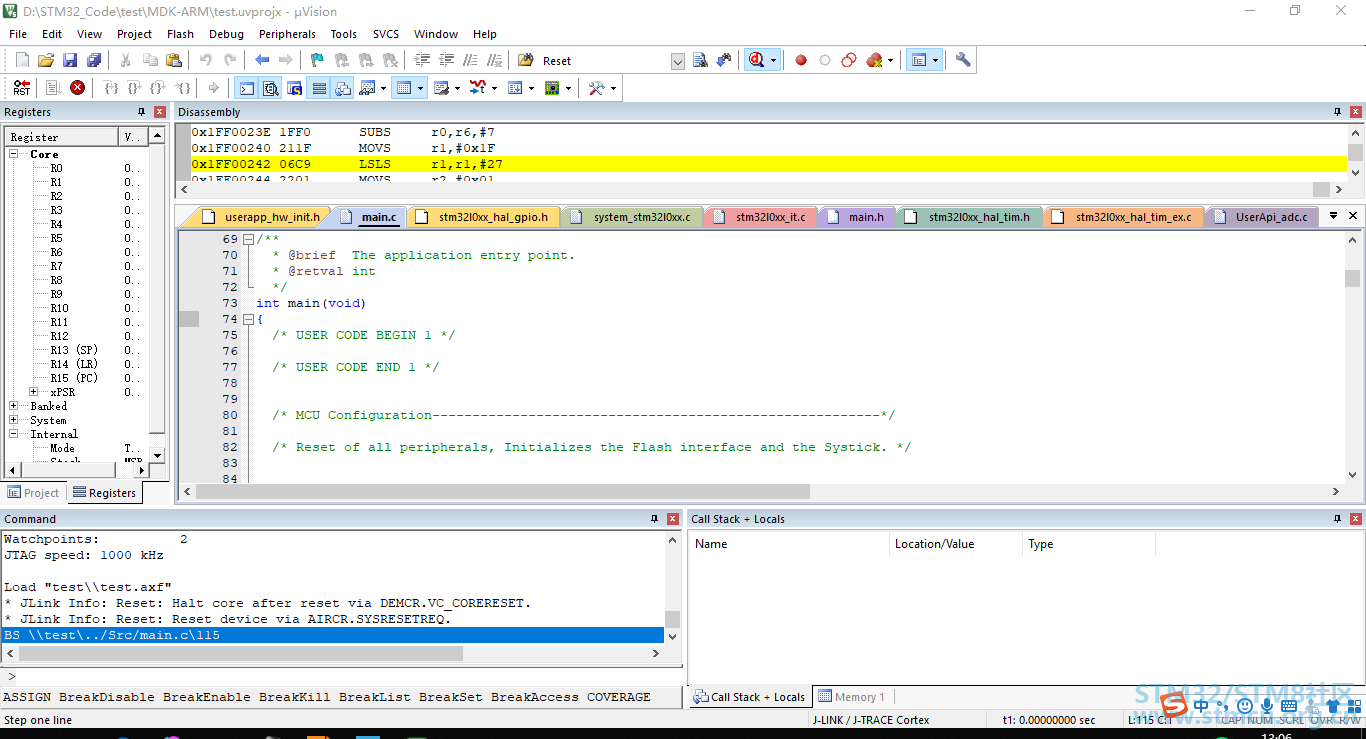Navigate backwards with blue arrow
This screenshot has width=1366, height=739.
262,60
